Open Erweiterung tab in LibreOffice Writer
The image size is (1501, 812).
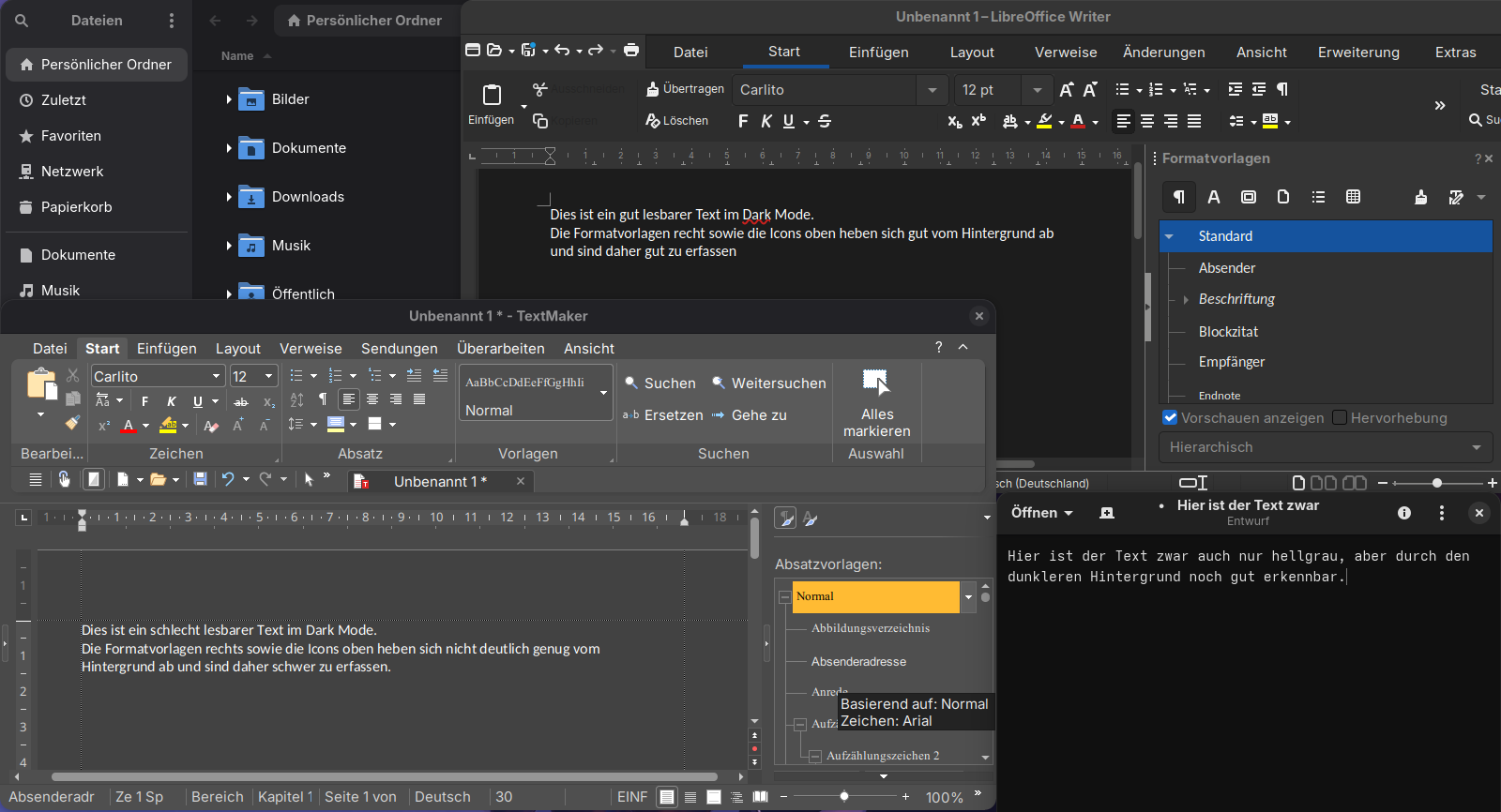point(1358,53)
